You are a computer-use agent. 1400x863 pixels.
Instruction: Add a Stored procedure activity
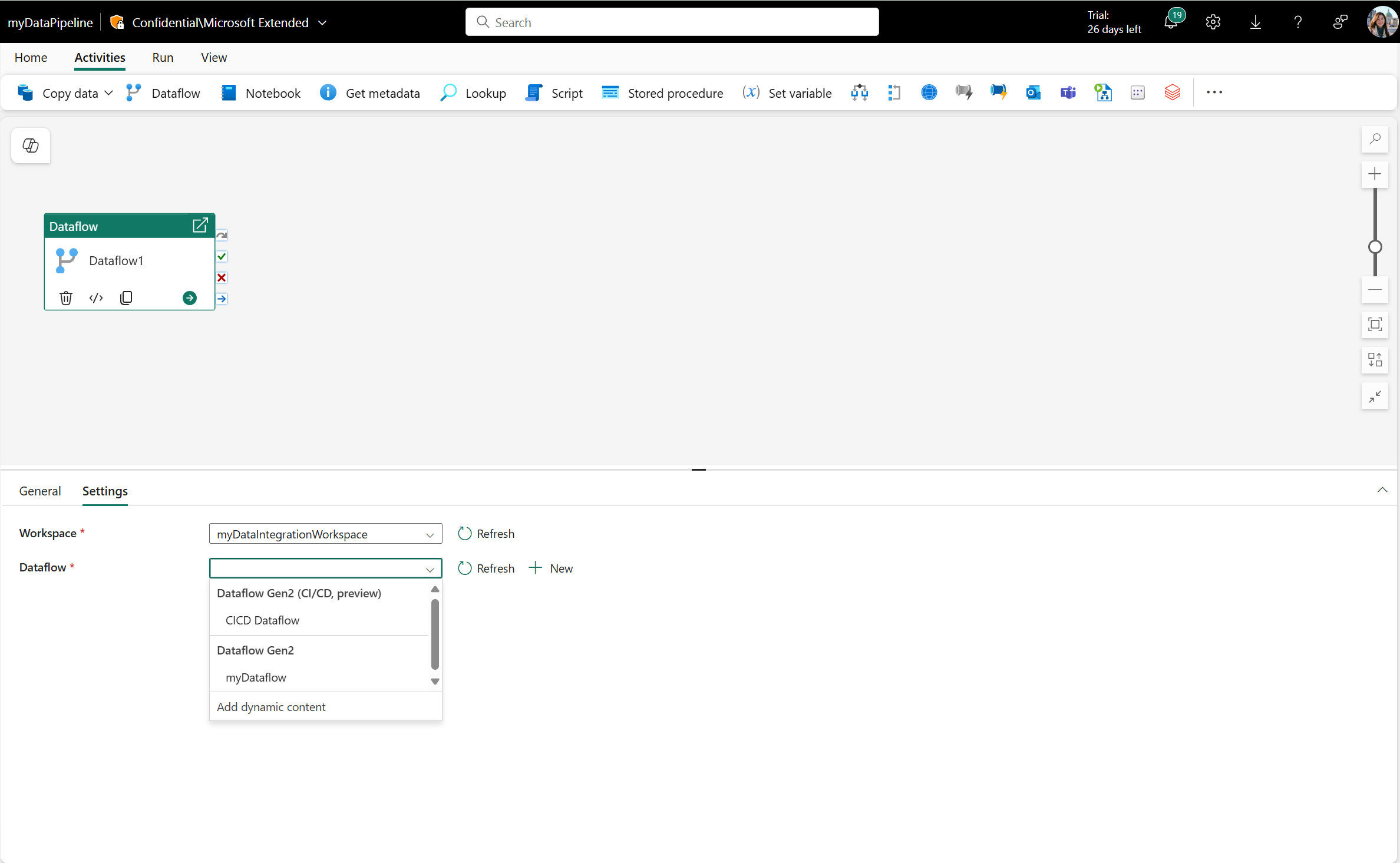click(x=662, y=92)
